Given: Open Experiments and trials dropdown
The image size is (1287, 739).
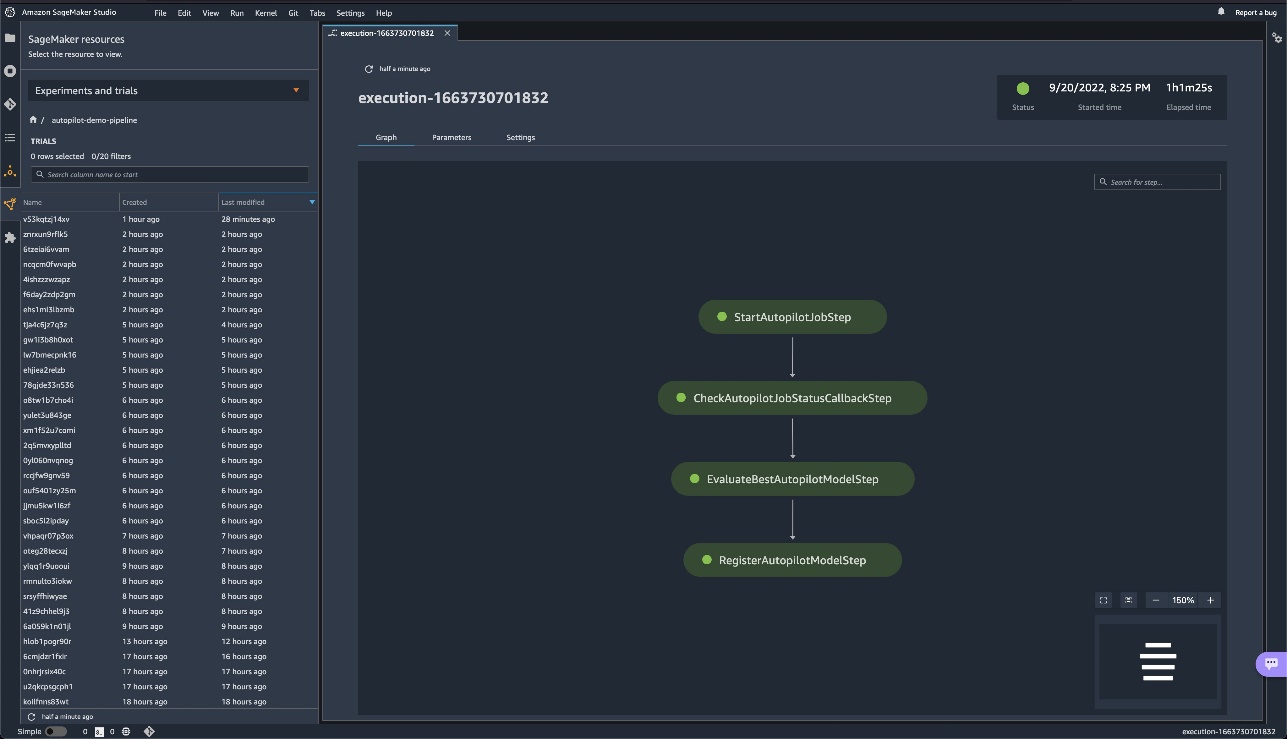Looking at the screenshot, I should point(168,90).
